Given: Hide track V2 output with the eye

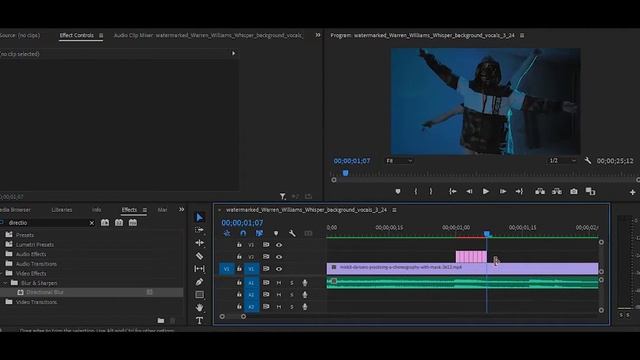Looking at the screenshot, I should (x=279, y=257).
